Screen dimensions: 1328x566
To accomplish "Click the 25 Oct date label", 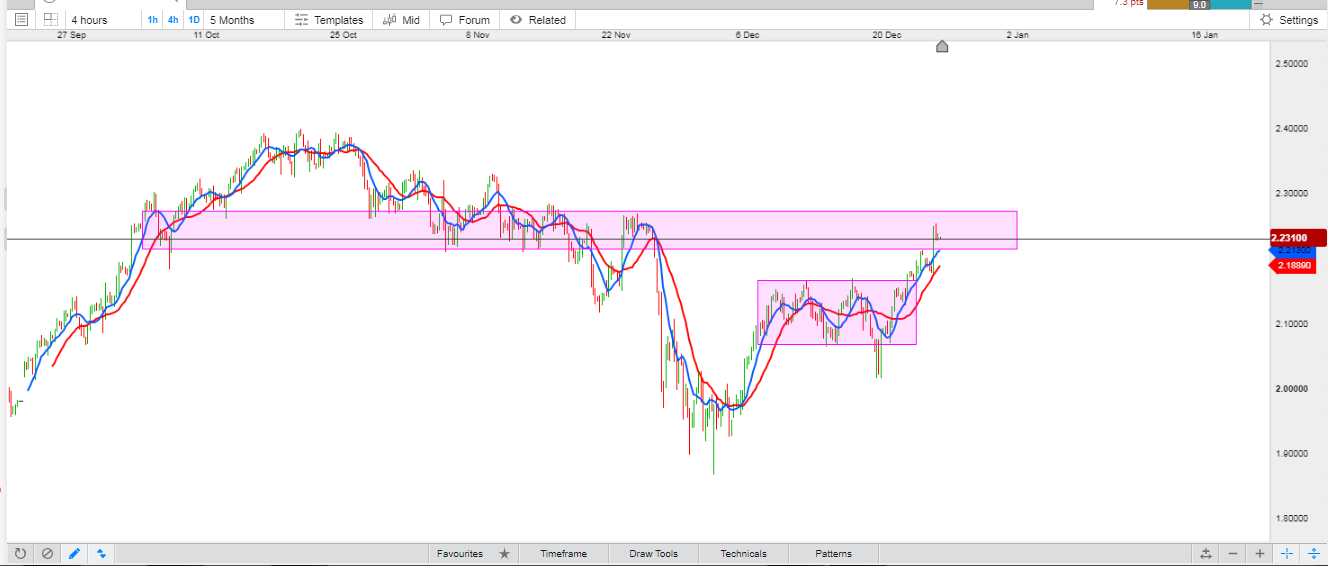I will tap(343, 35).
